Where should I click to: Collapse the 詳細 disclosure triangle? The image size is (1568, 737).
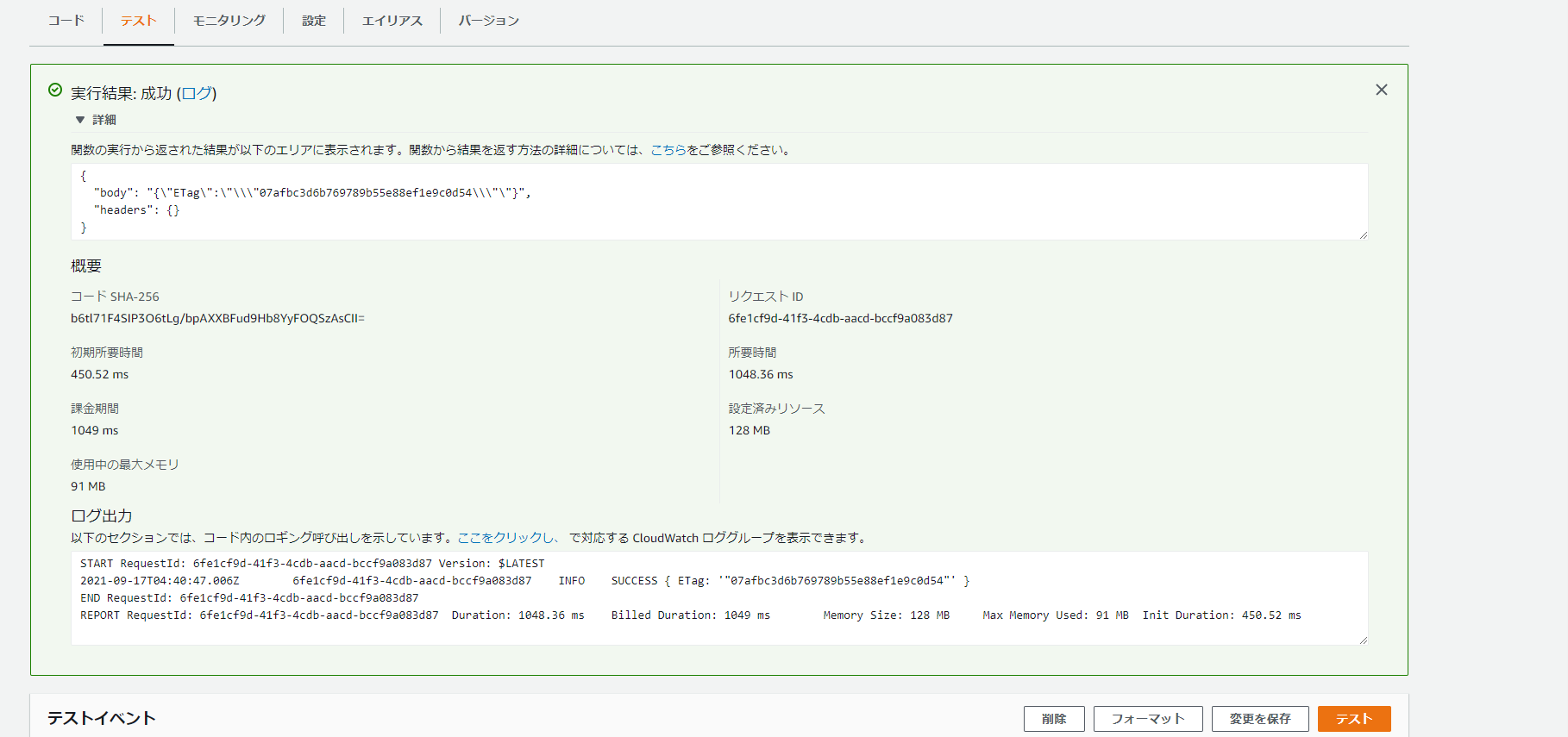coord(80,120)
